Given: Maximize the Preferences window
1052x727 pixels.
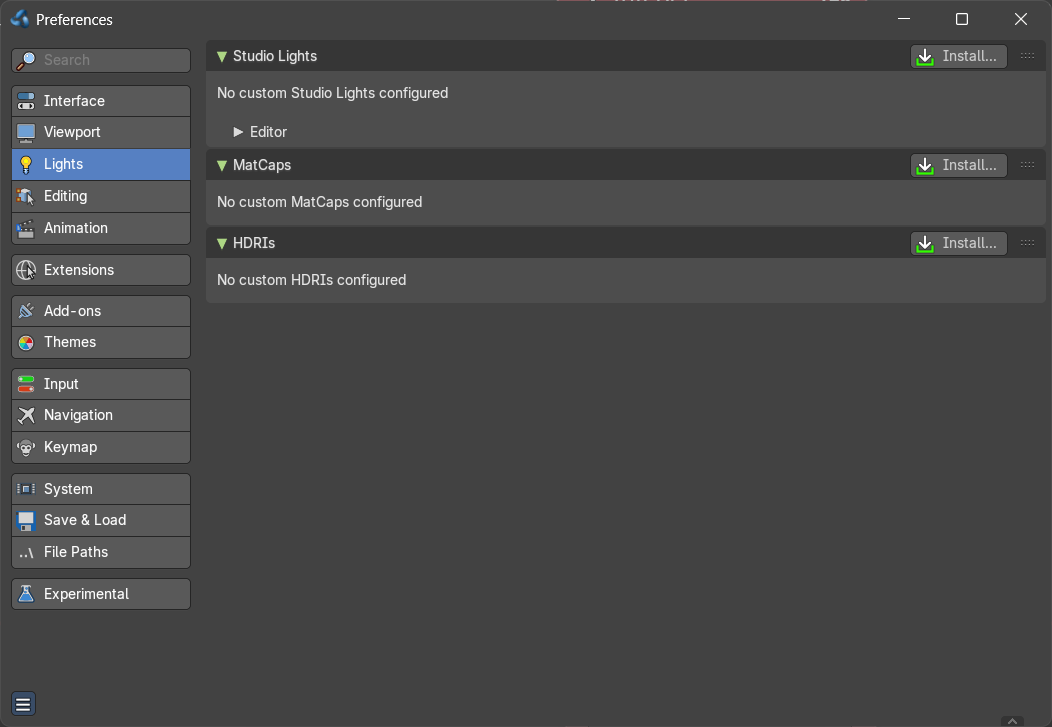Looking at the screenshot, I should 961,19.
